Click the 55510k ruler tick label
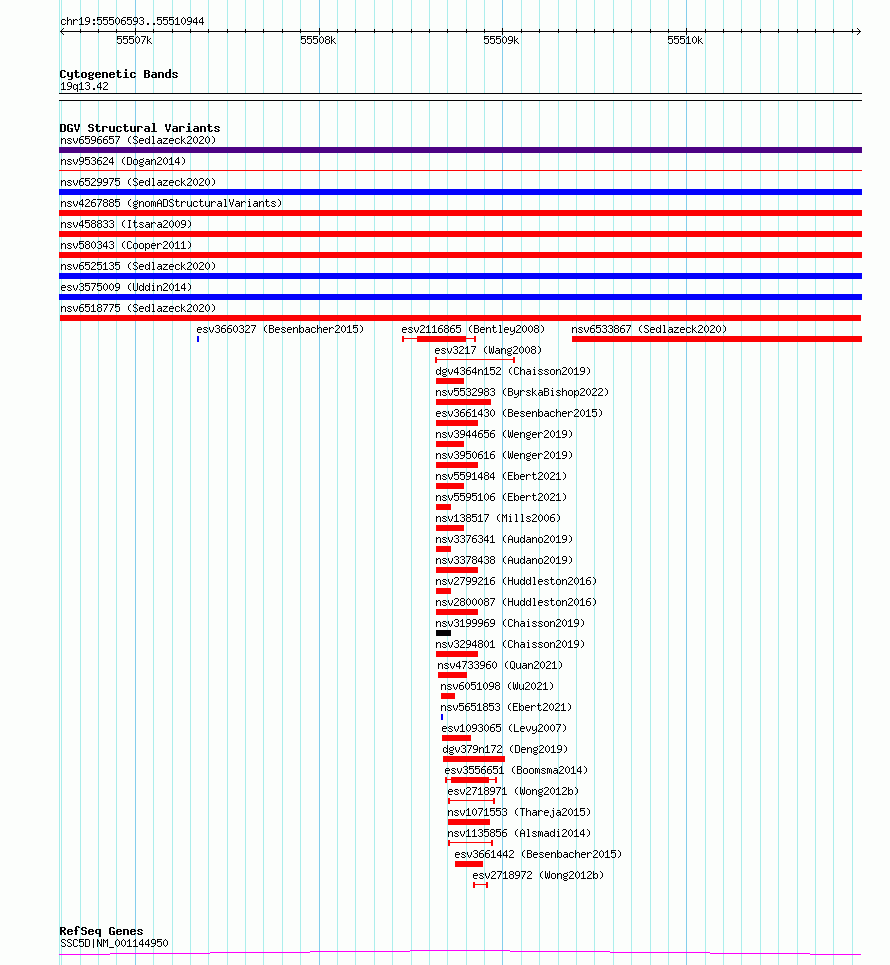The height and width of the screenshot is (965, 890). [685, 40]
